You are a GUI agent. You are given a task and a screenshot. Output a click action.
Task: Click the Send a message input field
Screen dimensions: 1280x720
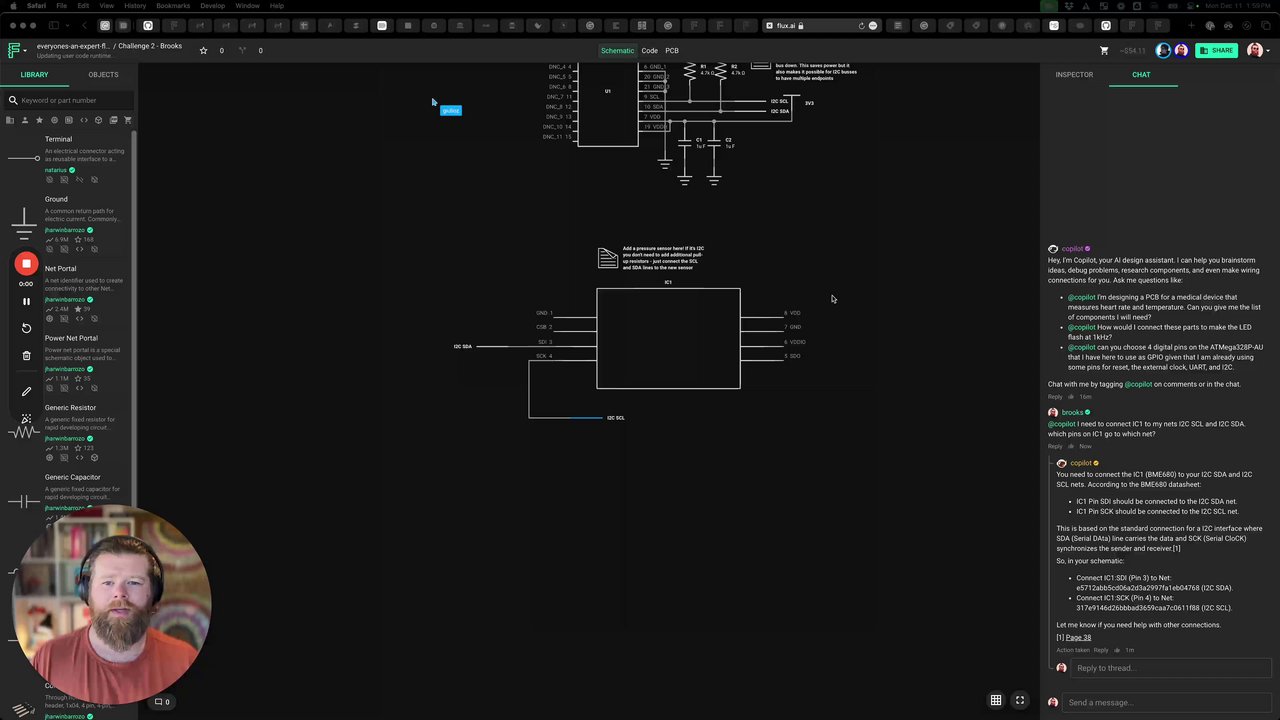[1166, 702]
